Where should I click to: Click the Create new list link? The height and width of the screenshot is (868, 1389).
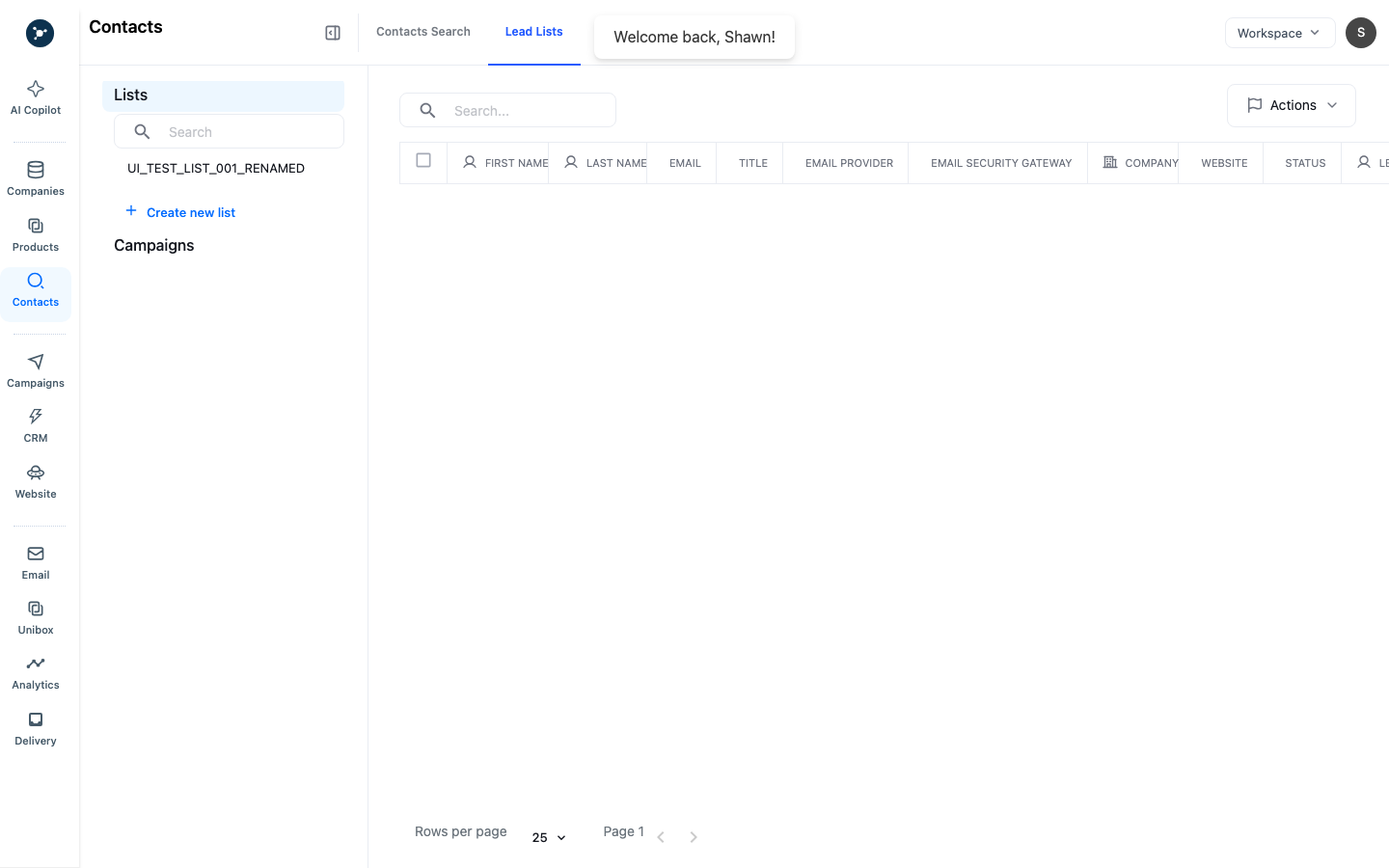pos(191,212)
